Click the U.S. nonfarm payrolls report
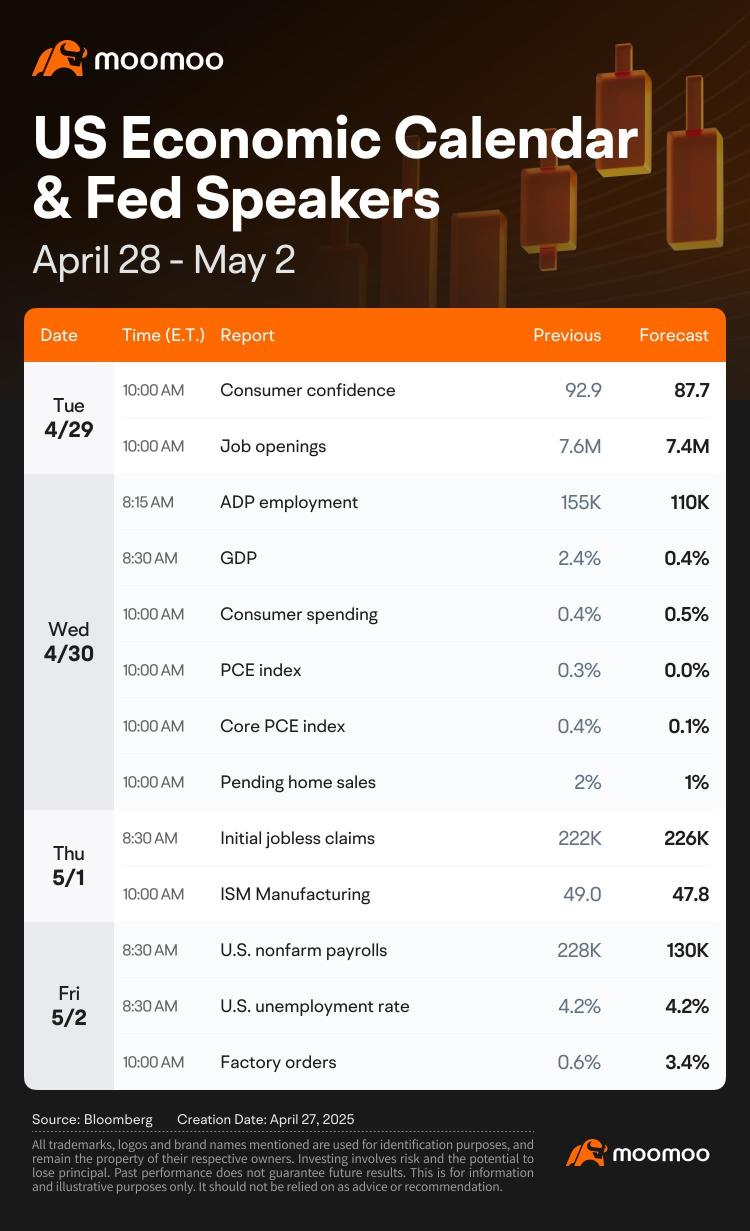Screen dimensions: 750x1231 (x=304, y=950)
